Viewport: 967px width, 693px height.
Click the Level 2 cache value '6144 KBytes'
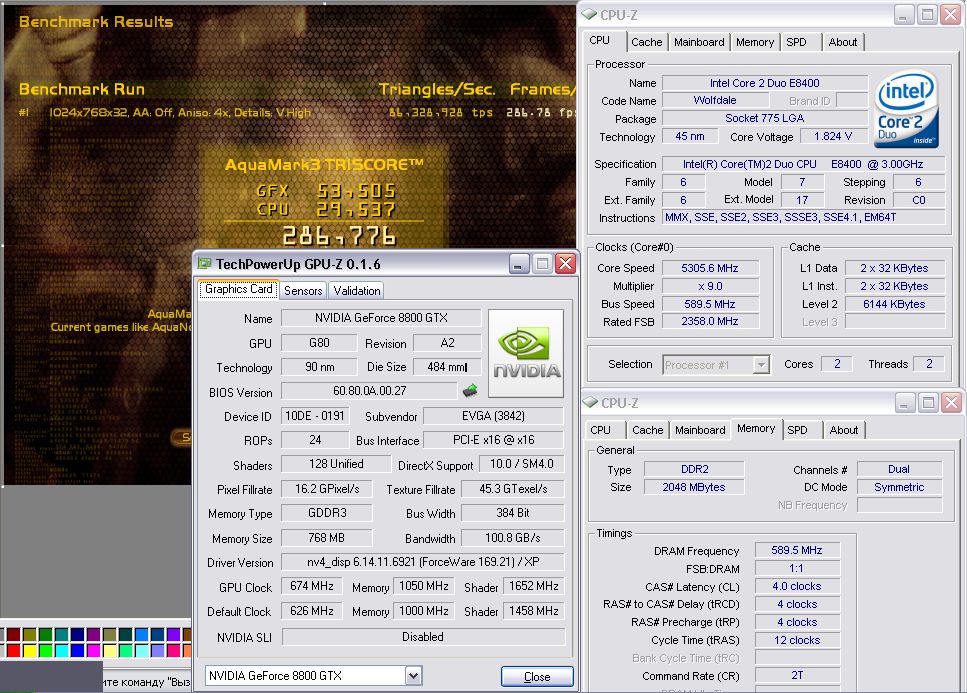[894, 304]
